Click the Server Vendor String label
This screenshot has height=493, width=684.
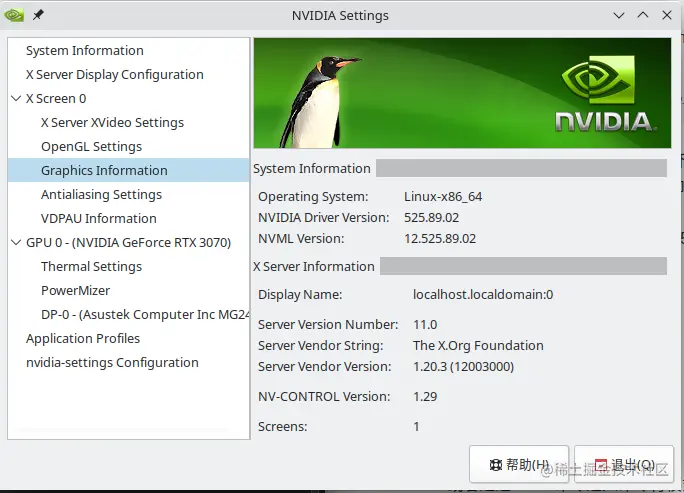pos(321,346)
